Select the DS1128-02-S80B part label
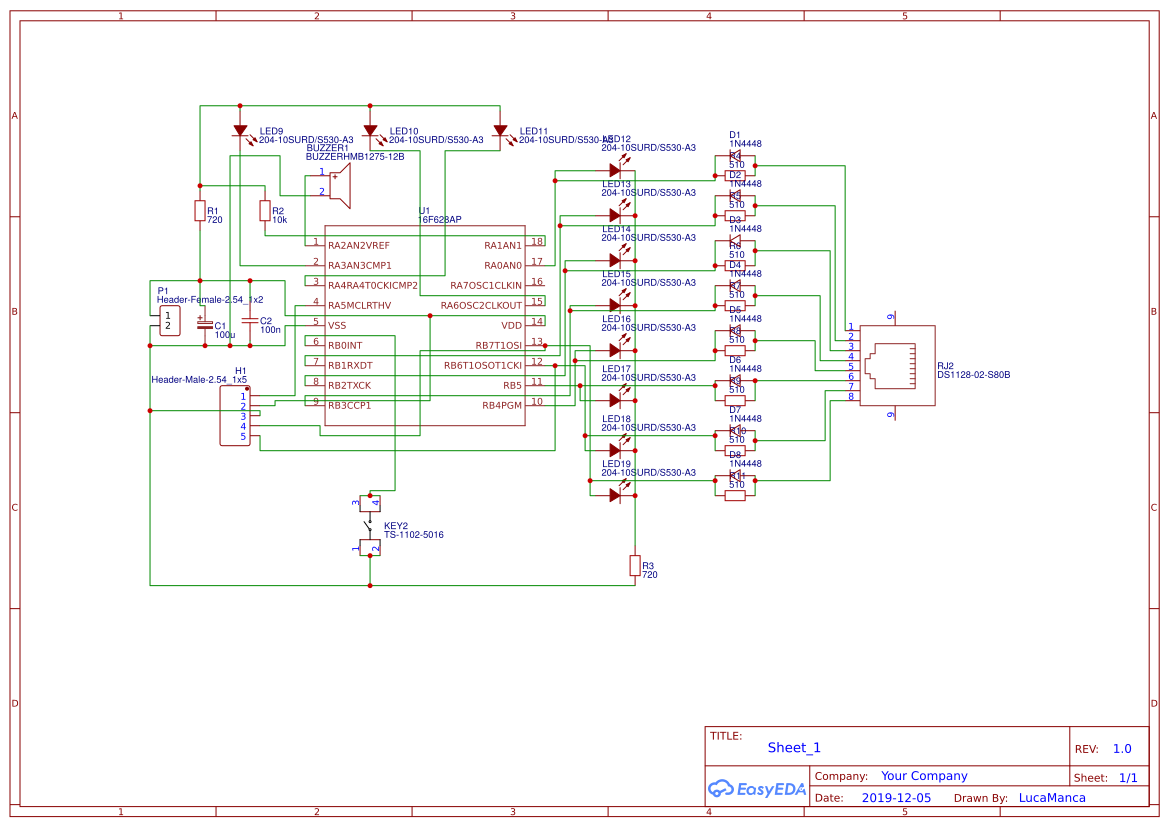This screenshot has width=1170, height=827. pyautogui.click(x=974, y=375)
